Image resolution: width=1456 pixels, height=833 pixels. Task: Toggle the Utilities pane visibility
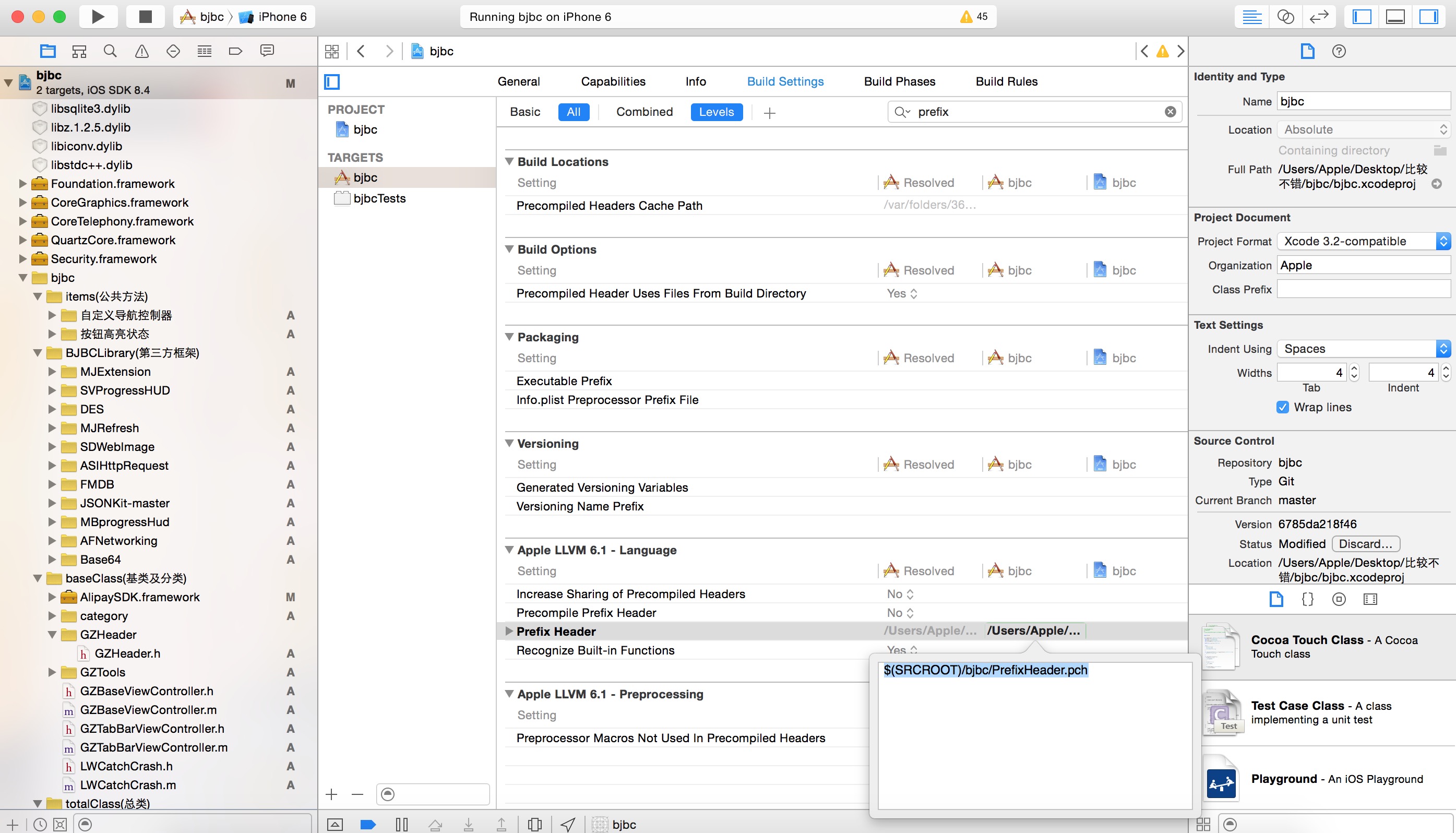coord(1428,17)
